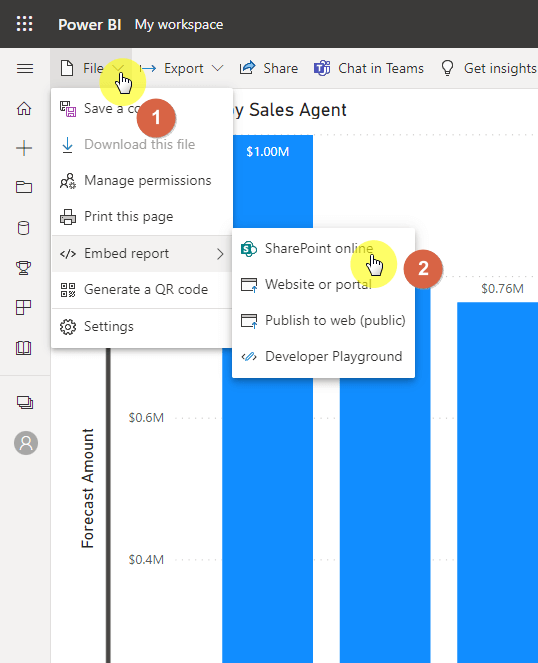
Task: Choose Print this page
Action: pos(142,216)
